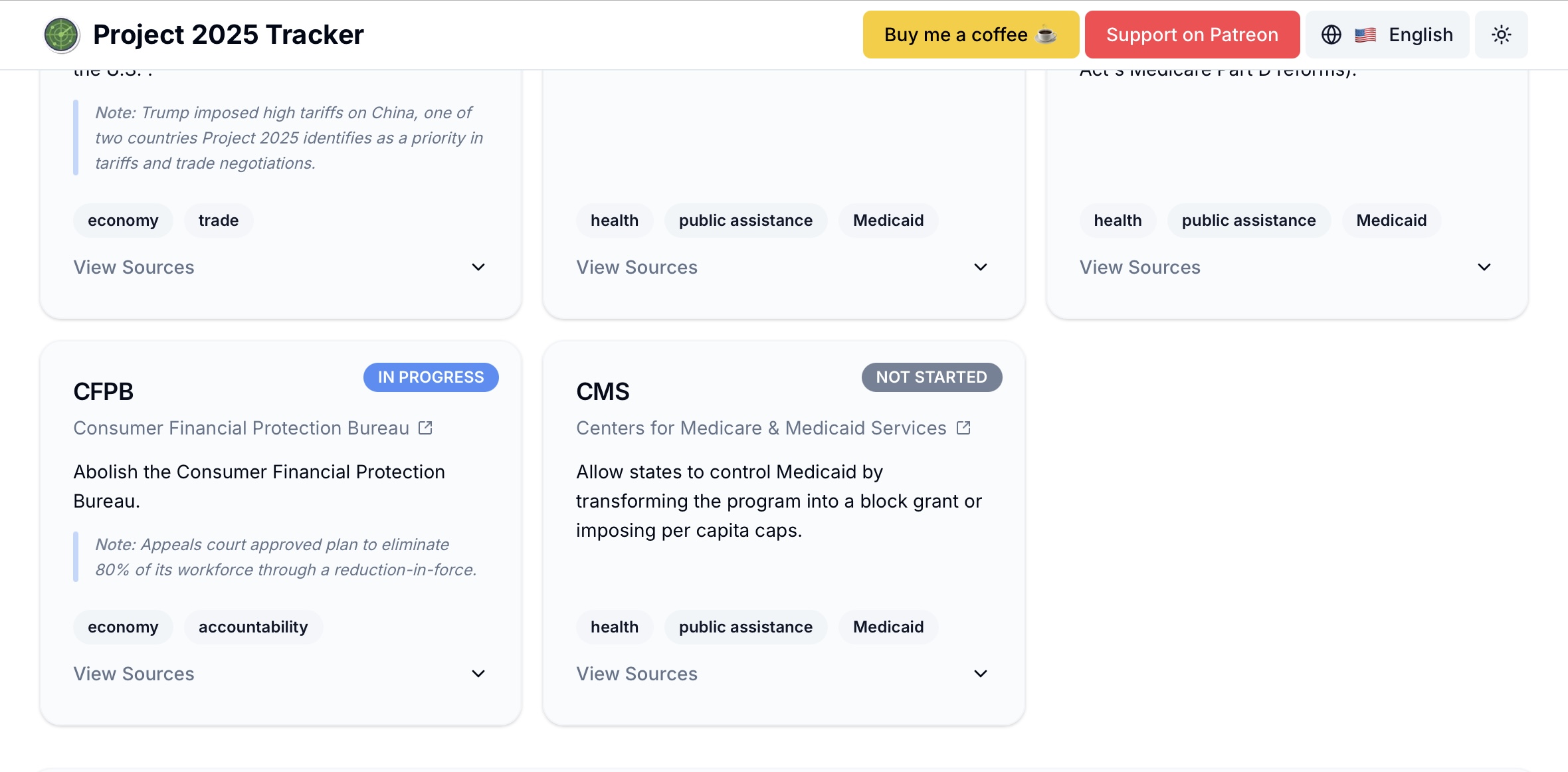Open Centers for Medicare & Medicaid external link icon
The width and height of the screenshot is (1568, 772).
(x=963, y=428)
